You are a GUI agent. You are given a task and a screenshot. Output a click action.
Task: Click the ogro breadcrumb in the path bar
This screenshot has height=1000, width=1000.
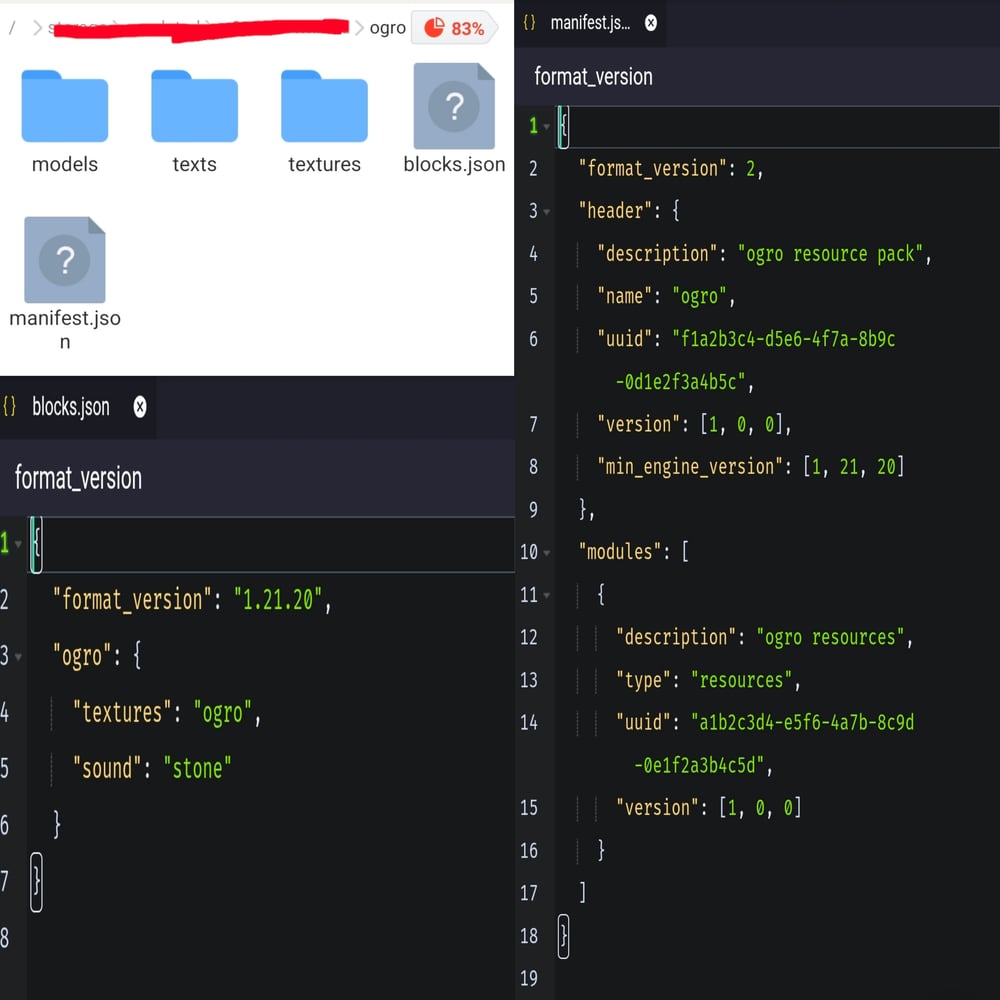[387, 28]
